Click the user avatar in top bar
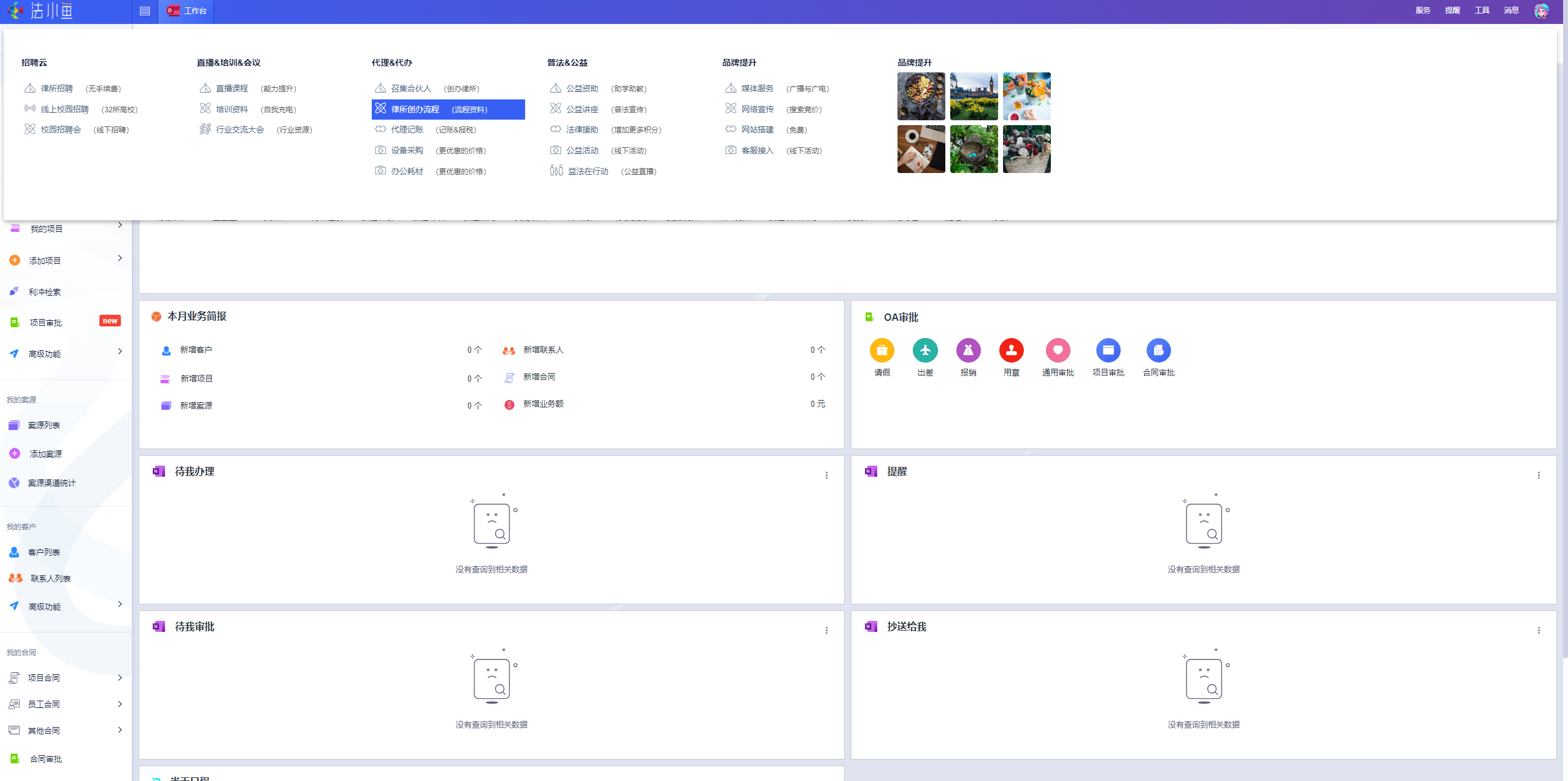Viewport: 1568px width, 781px height. tap(1541, 10)
